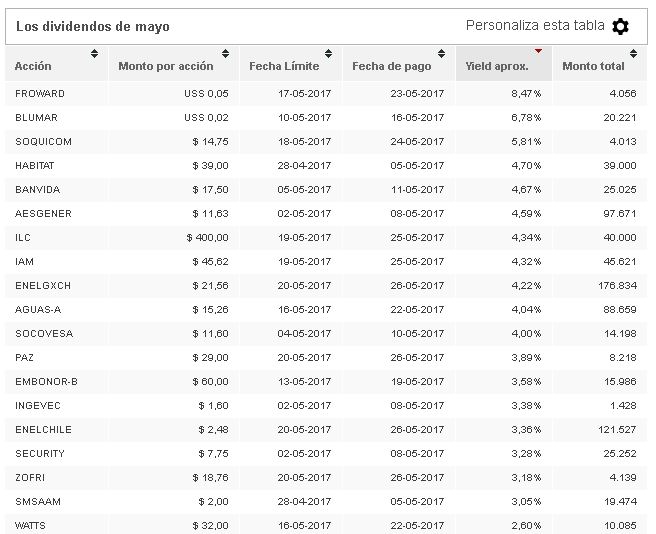Screen dimensions: 656x534
Task: Click the SOQUICOM stock name
Action: pyautogui.click(x=44, y=141)
